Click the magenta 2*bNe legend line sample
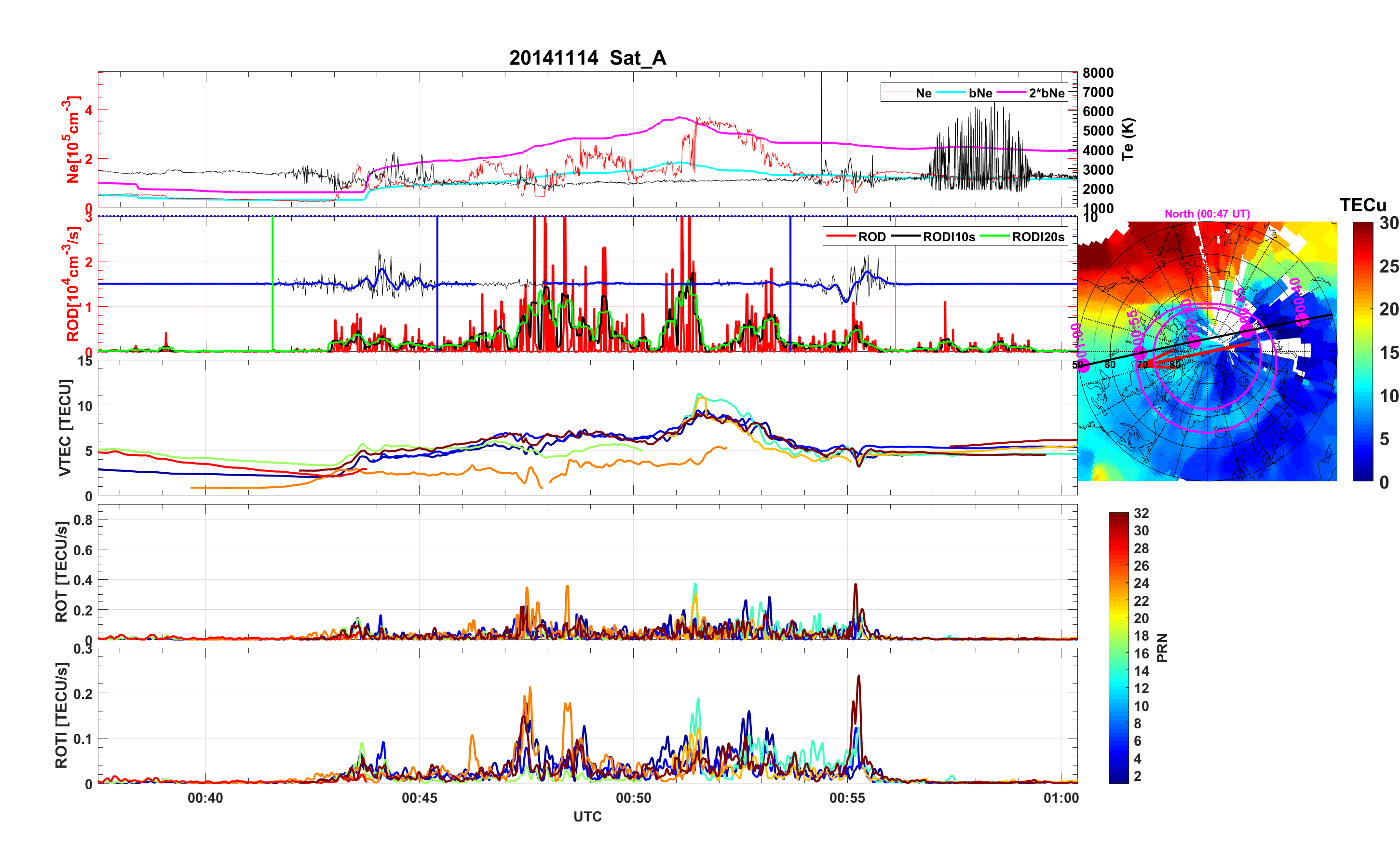 tap(1011, 93)
